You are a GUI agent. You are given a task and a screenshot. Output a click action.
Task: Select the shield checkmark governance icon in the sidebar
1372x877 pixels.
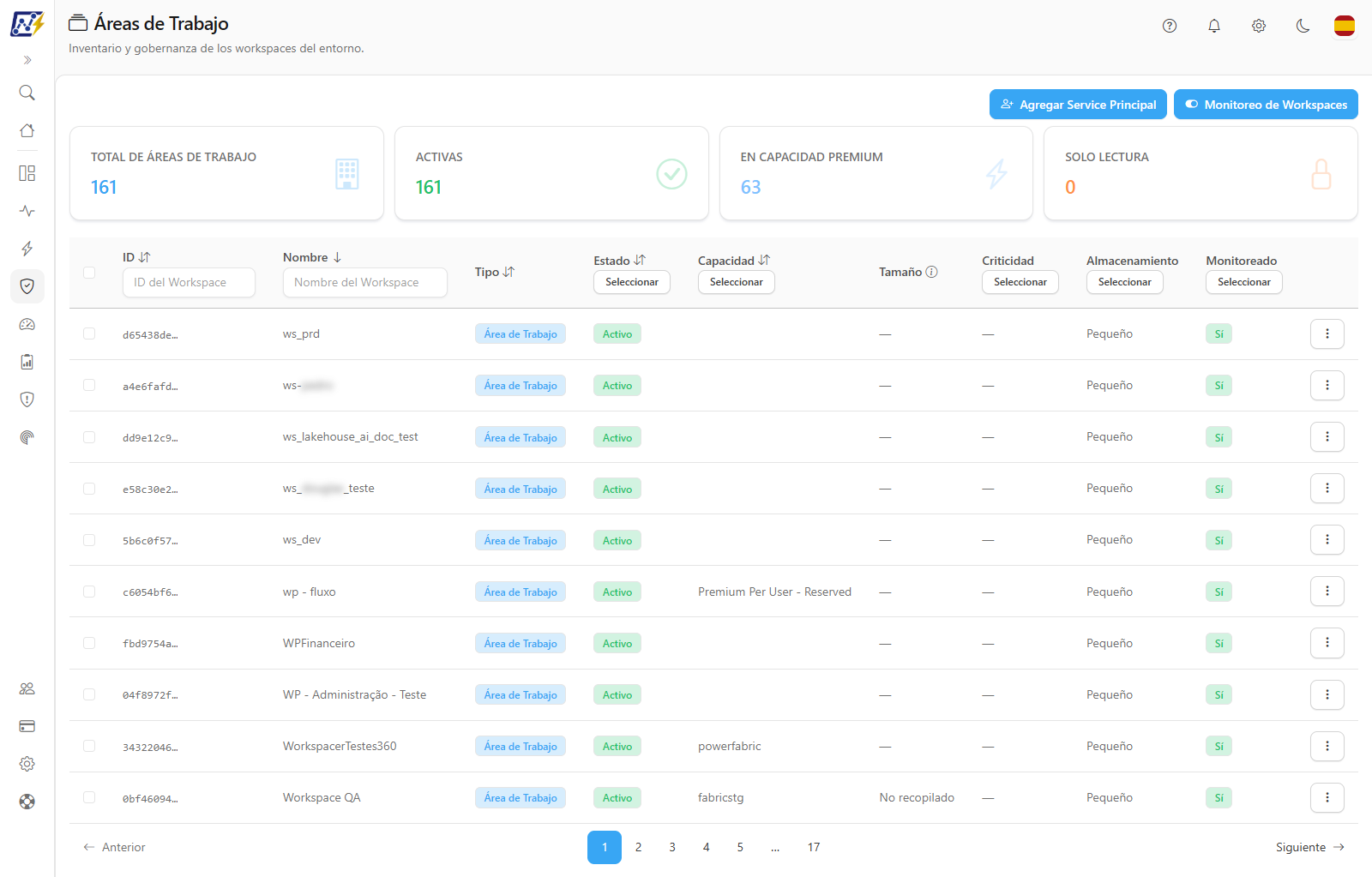(27, 286)
